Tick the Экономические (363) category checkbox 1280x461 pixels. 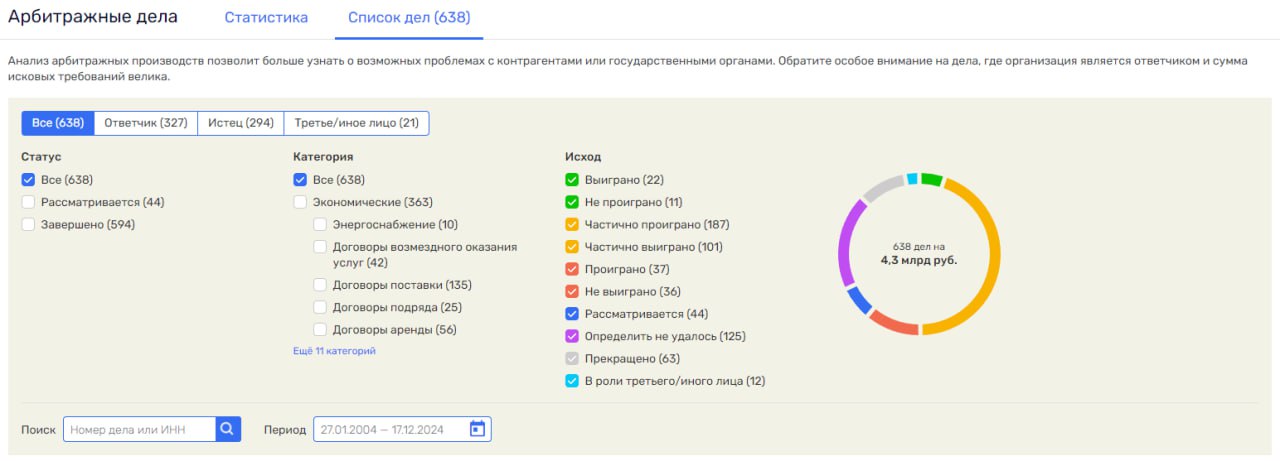(x=300, y=202)
